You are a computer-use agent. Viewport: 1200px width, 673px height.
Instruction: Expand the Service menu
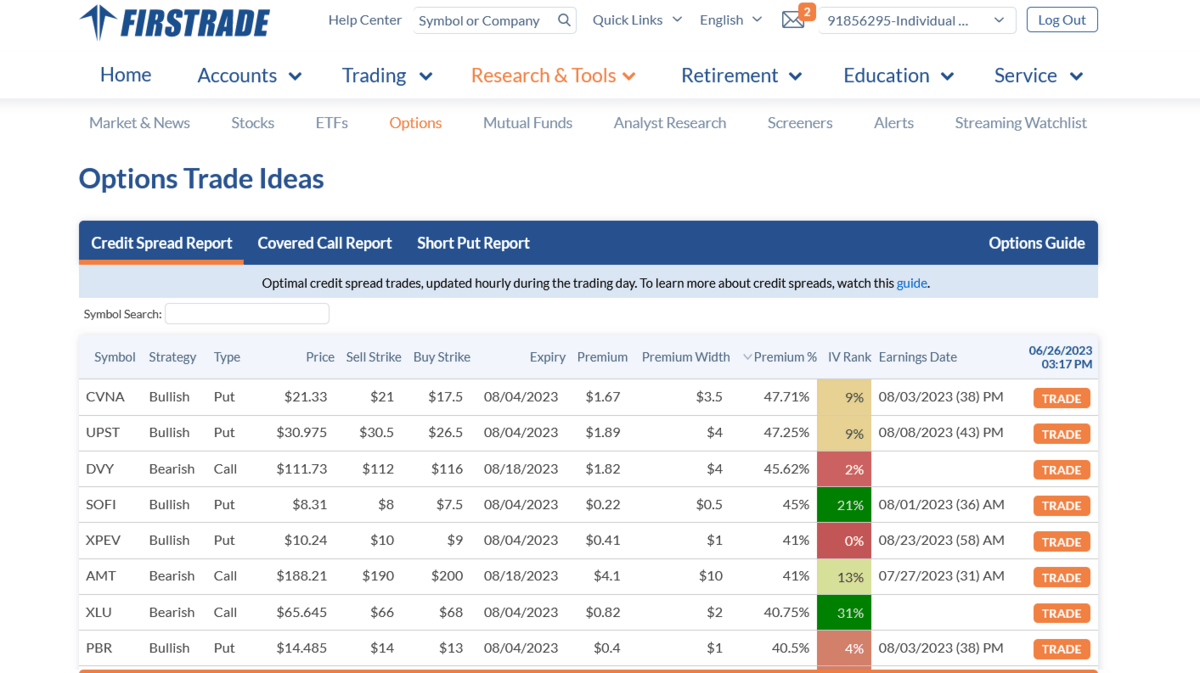(x=1038, y=75)
